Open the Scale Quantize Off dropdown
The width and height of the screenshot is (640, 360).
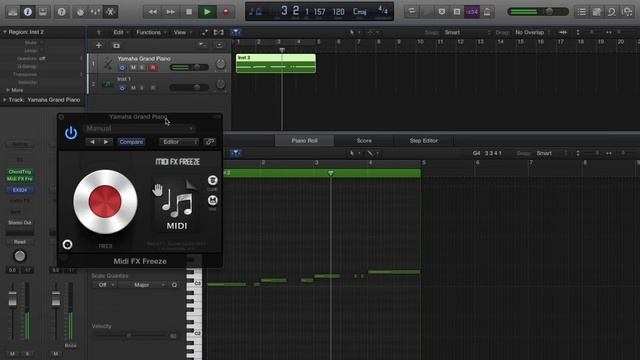[x=106, y=285]
